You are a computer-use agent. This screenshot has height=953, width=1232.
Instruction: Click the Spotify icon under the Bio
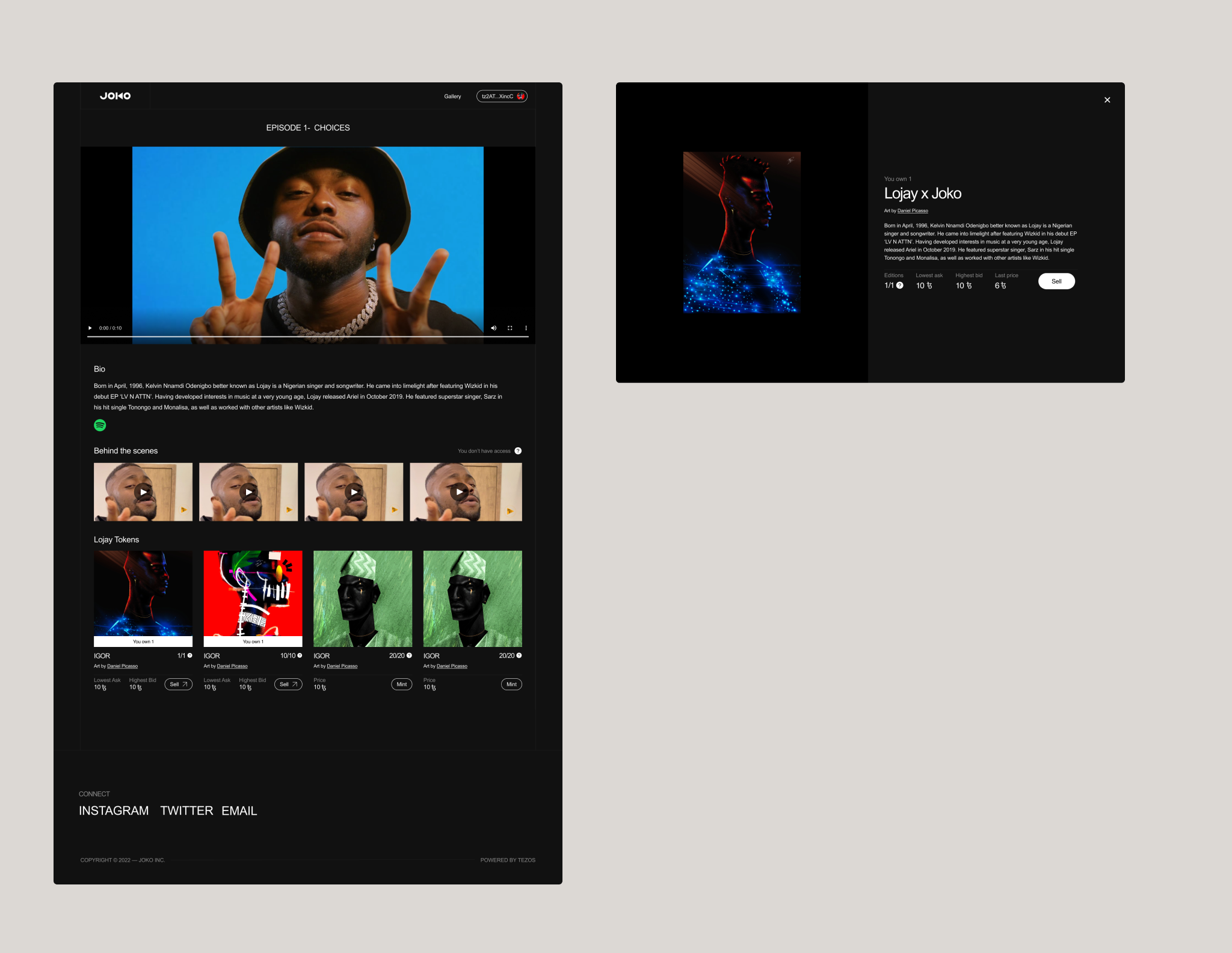click(x=100, y=425)
